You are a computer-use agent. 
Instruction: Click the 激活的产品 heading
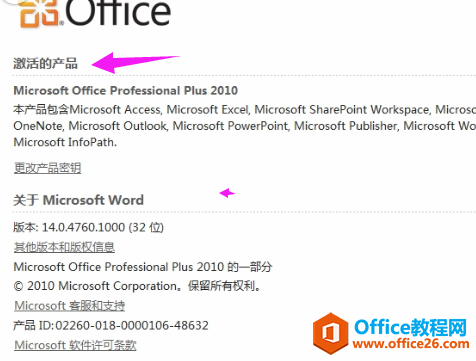(x=45, y=63)
